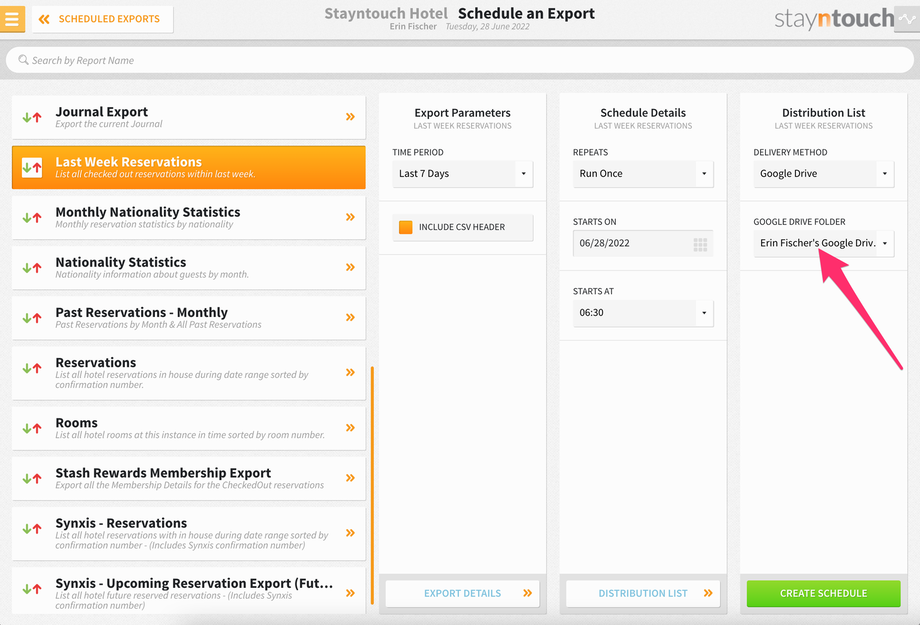Open Past Reservations - Monthly report
Image resolution: width=920 pixels, height=625 pixels.
pyautogui.click(x=188, y=318)
